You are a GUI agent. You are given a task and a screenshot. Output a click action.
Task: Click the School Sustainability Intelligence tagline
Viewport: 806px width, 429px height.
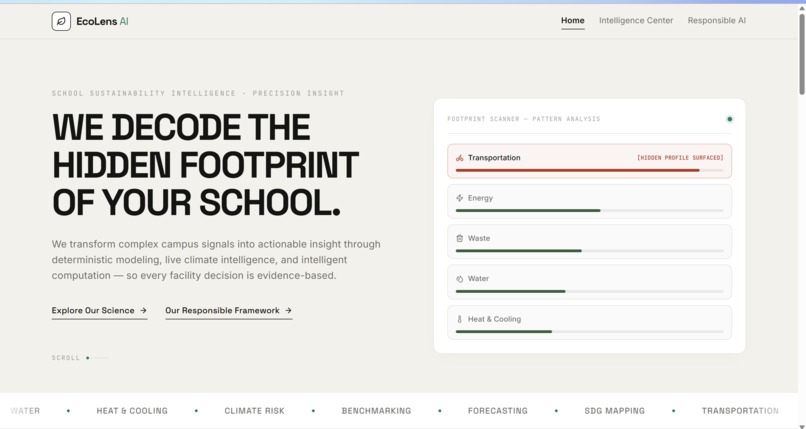pos(198,93)
